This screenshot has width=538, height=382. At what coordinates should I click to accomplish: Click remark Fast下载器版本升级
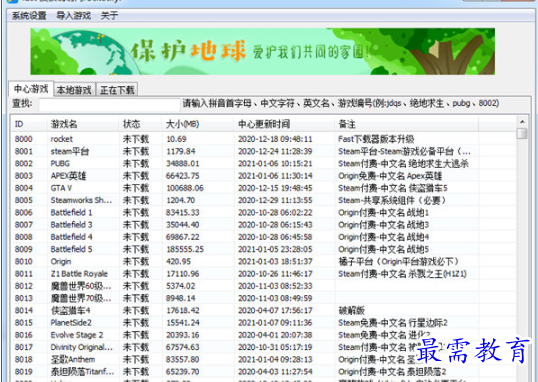click(376, 139)
